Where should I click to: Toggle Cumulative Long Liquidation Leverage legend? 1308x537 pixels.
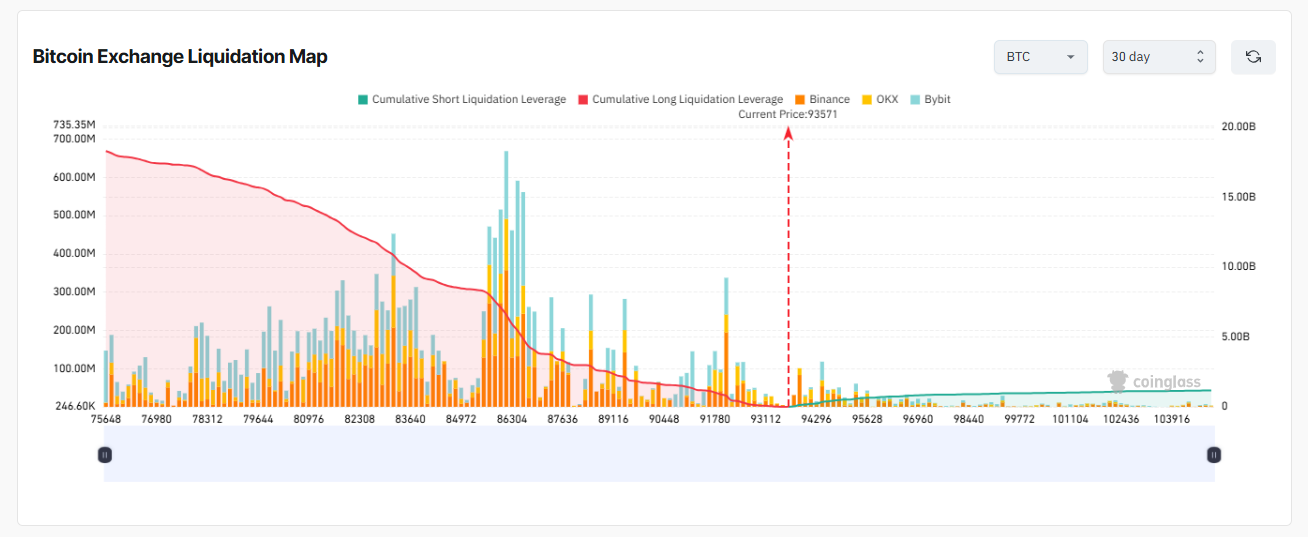tap(680, 100)
